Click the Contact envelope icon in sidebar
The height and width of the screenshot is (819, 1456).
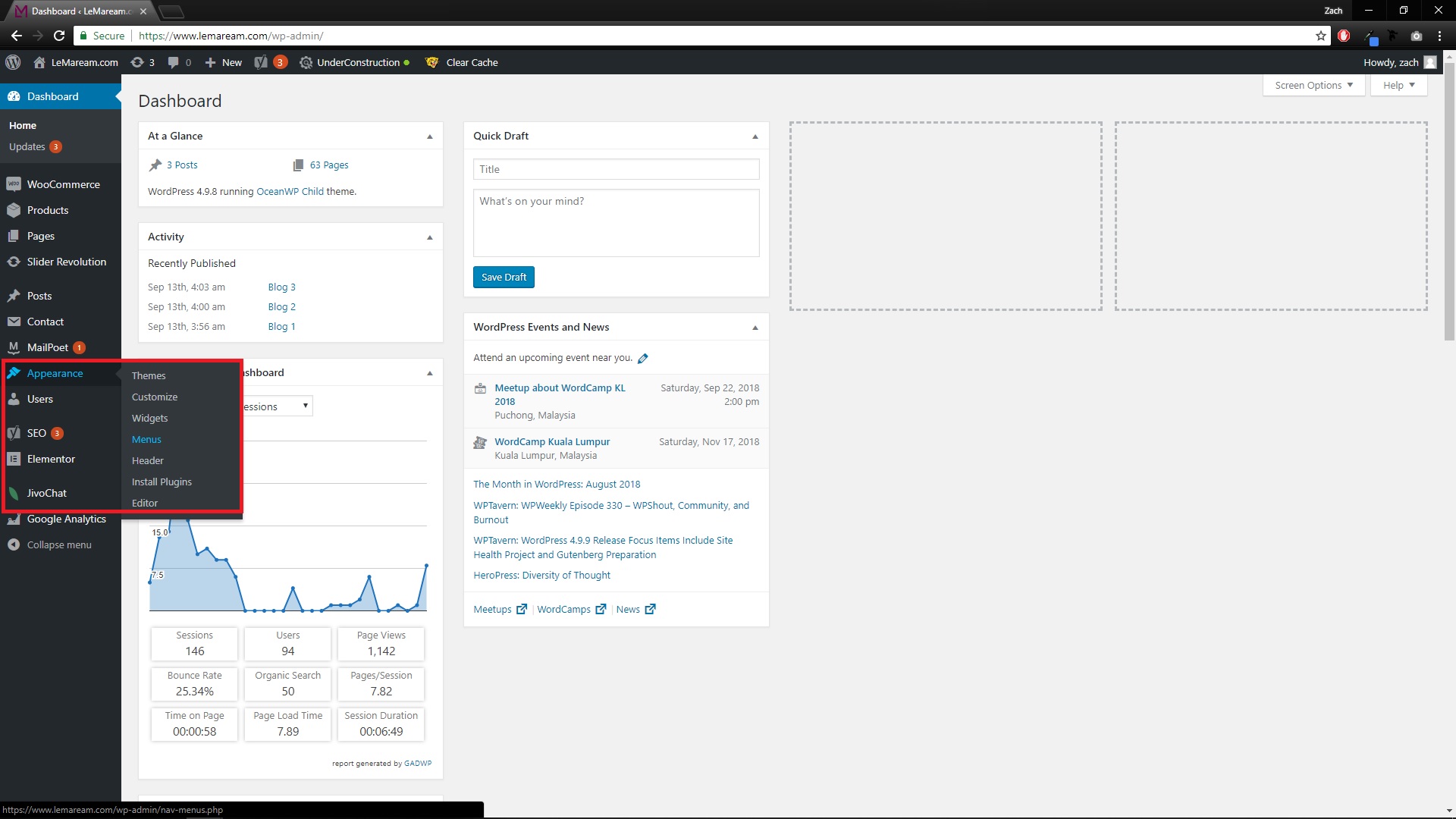tap(14, 322)
